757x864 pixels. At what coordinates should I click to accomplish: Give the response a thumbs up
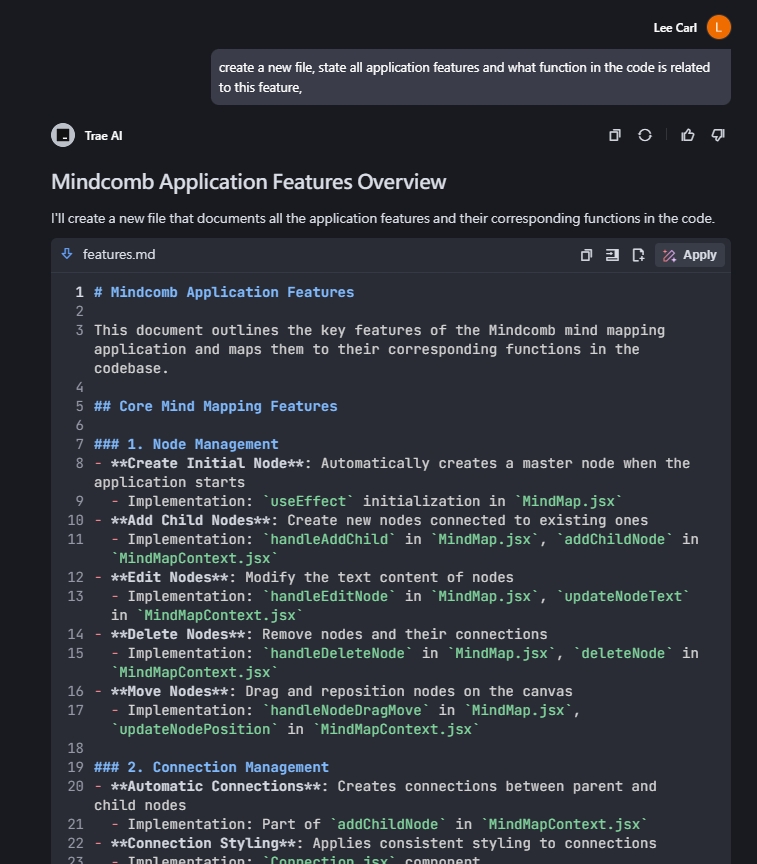click(688, 135)
